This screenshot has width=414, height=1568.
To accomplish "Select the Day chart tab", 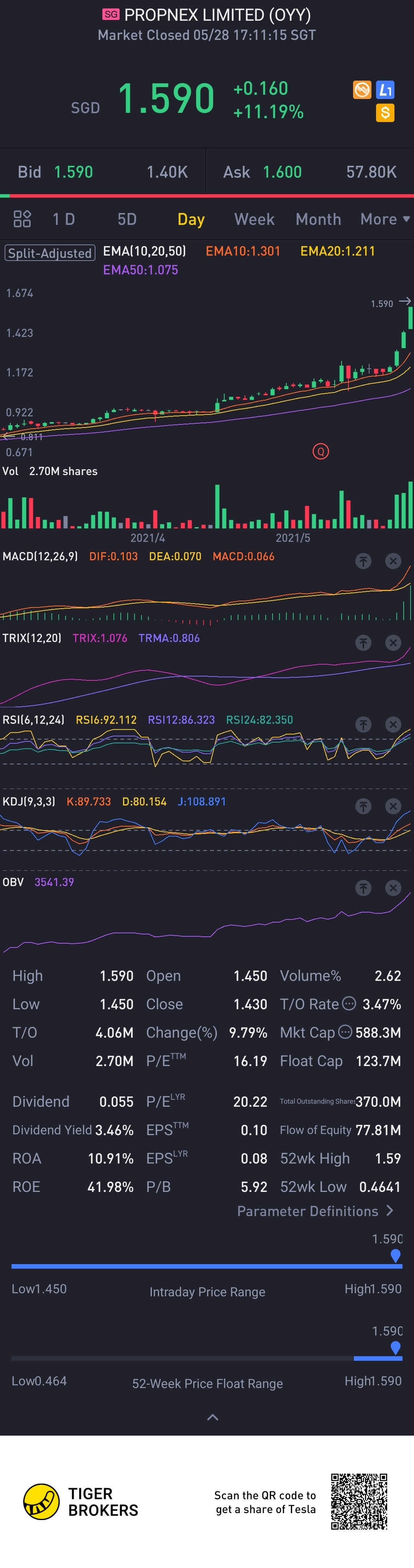I will coord(191,220).
